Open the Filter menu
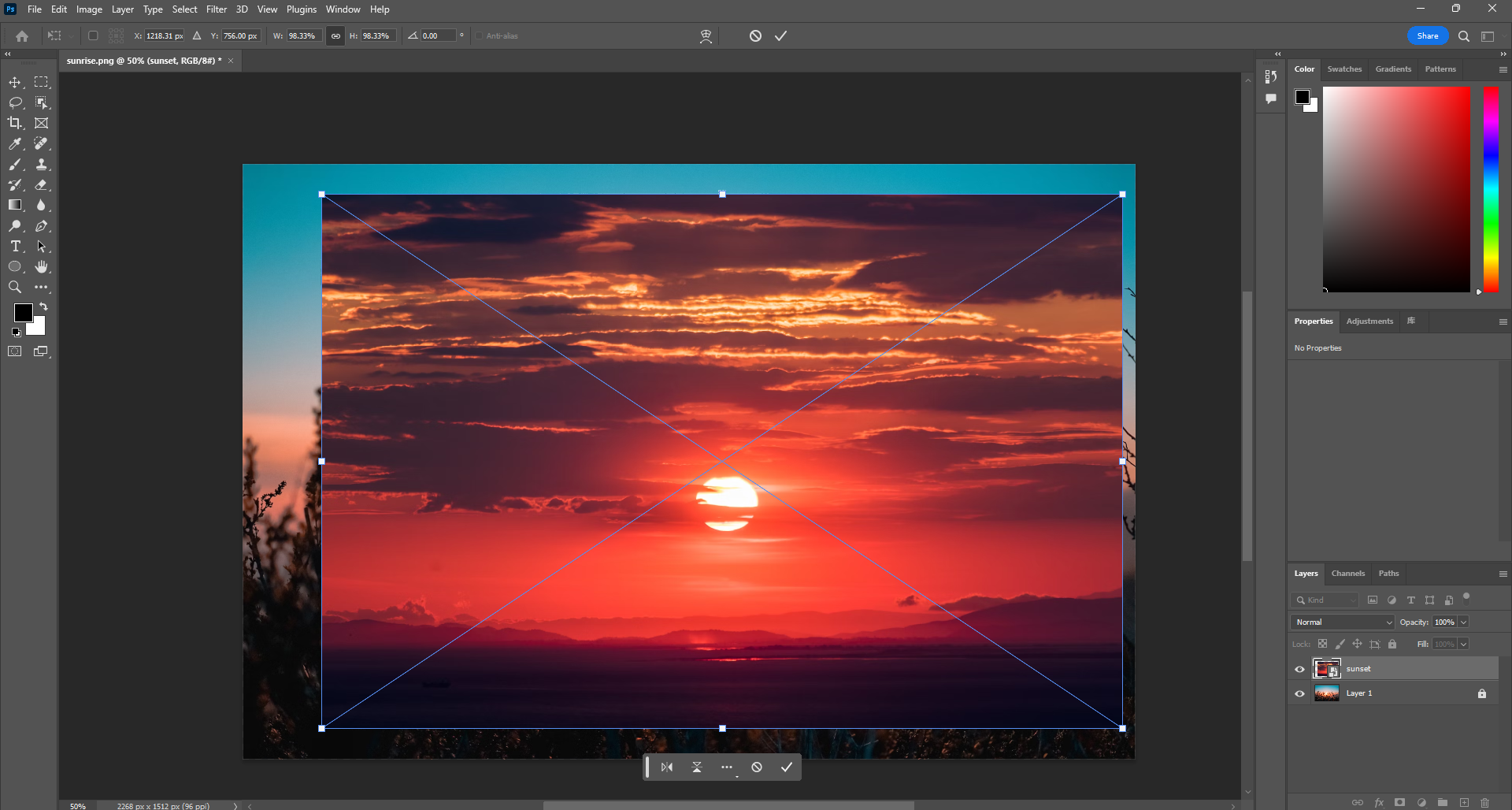Image resolution: width=1512 pixels, height=810 pixels. pos(217,9)
